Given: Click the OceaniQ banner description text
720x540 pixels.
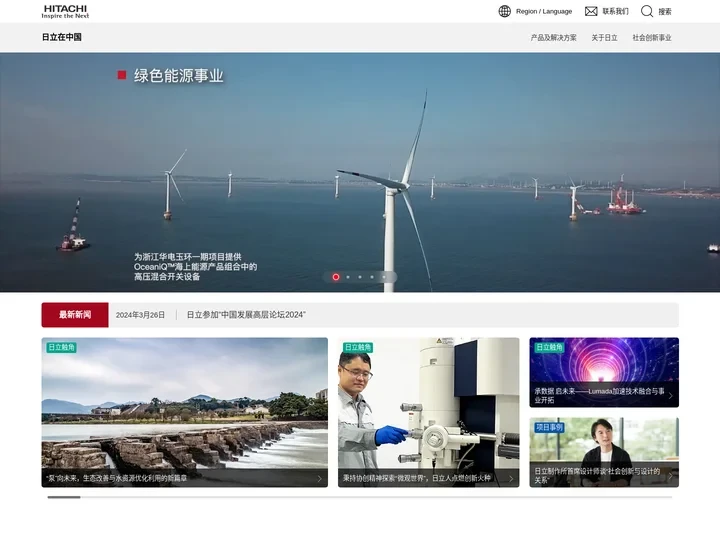Looking at the screenshot, I should [196, 266].
